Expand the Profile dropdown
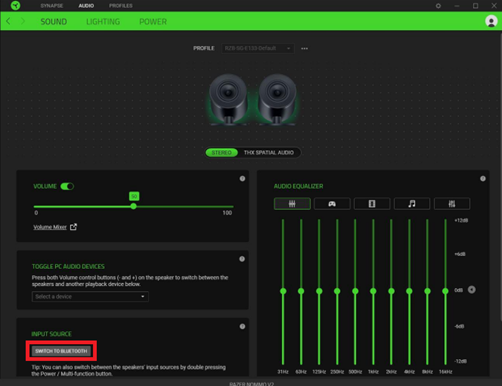502x386 pixels. coord(258,48)
